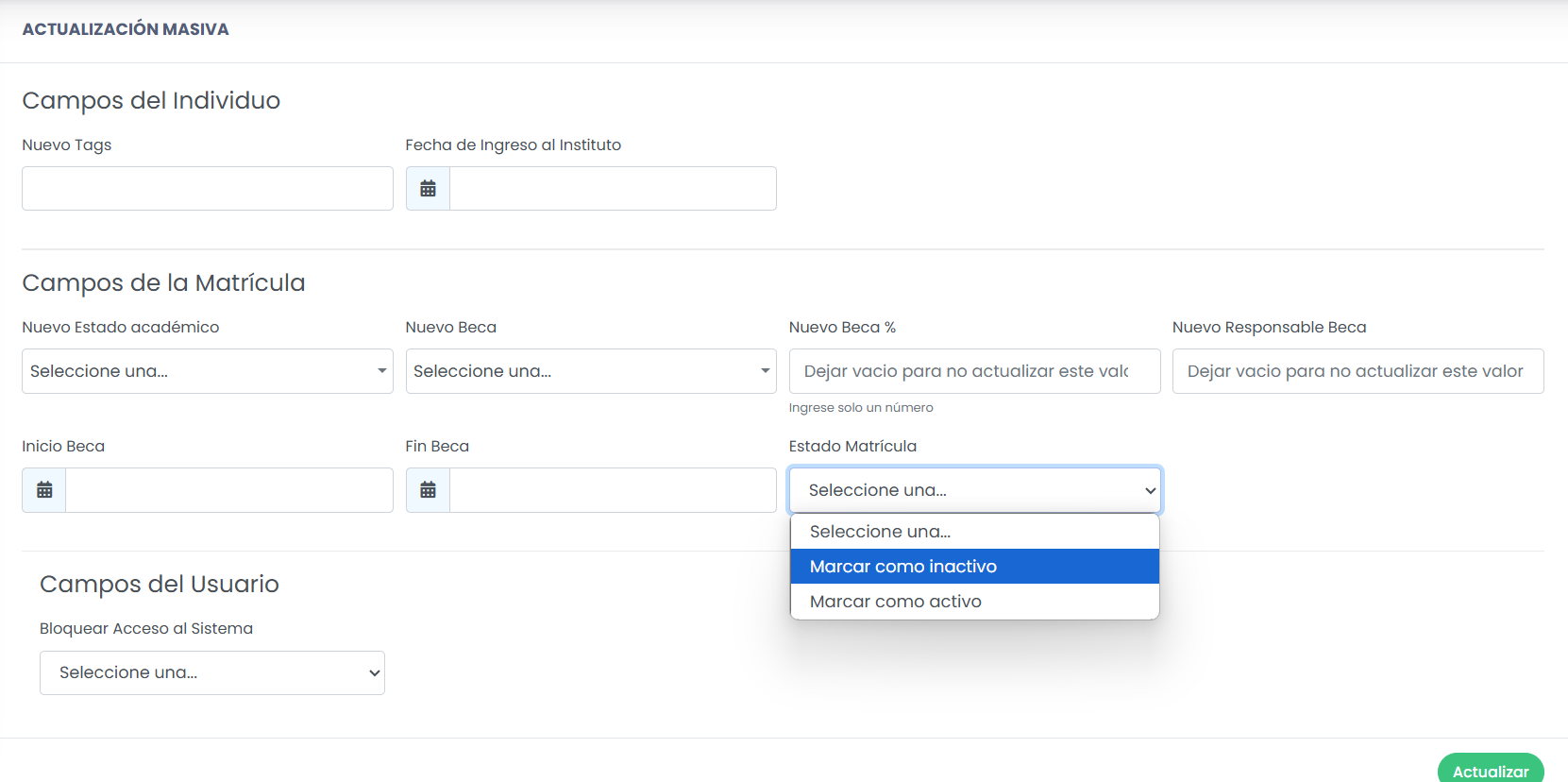This screenshot has height=782, width=1568.
Task: Choose the "Marcar como activo" option
Action: click(x=974, y=602)
